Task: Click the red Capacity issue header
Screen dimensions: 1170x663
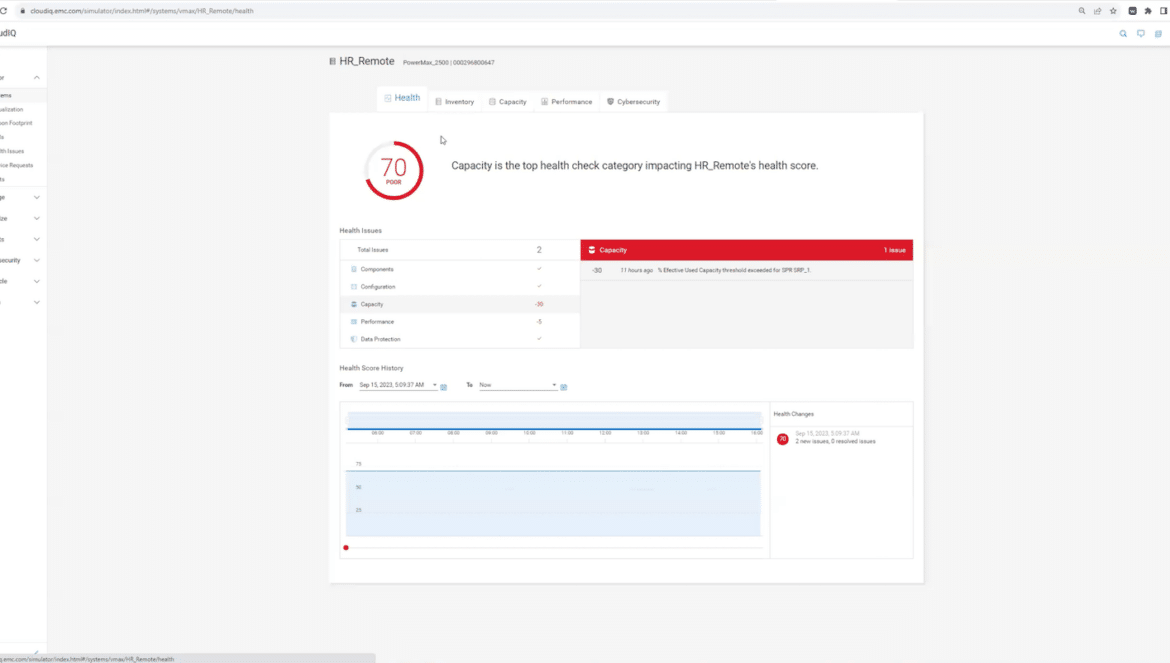Action: pyautogui.click(x=746, y=250)
